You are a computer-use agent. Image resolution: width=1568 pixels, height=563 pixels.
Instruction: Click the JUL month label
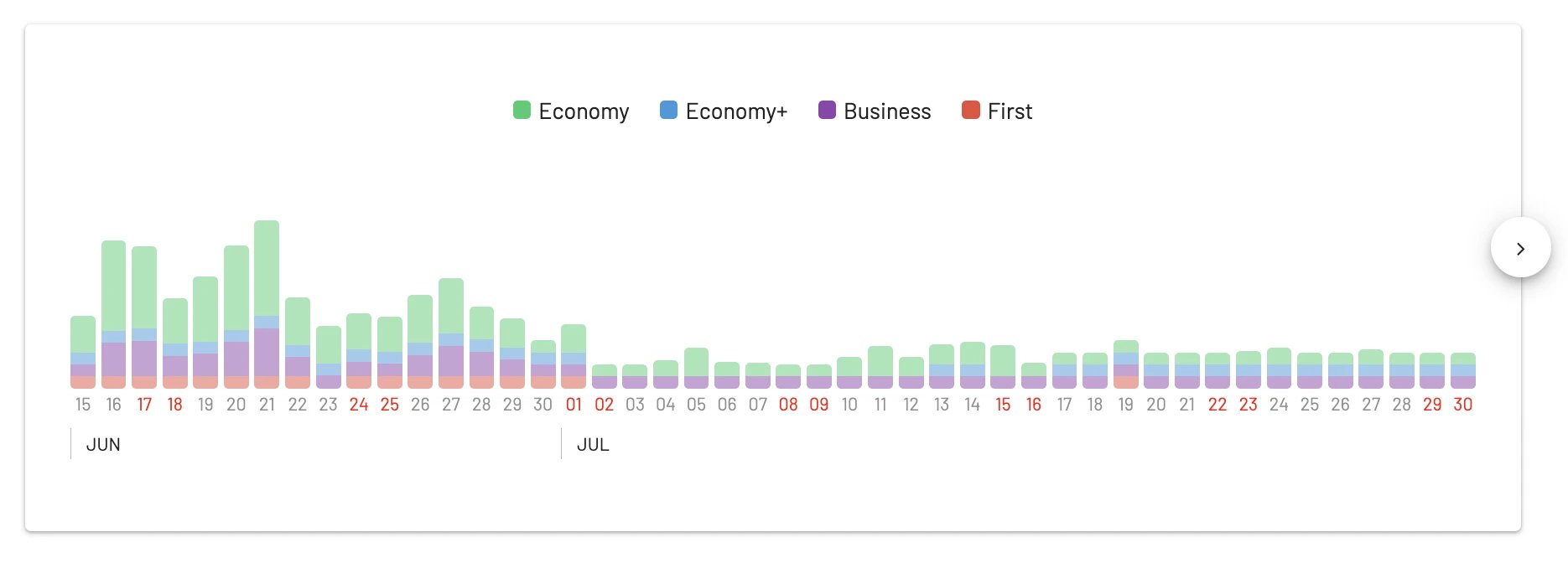593,445
